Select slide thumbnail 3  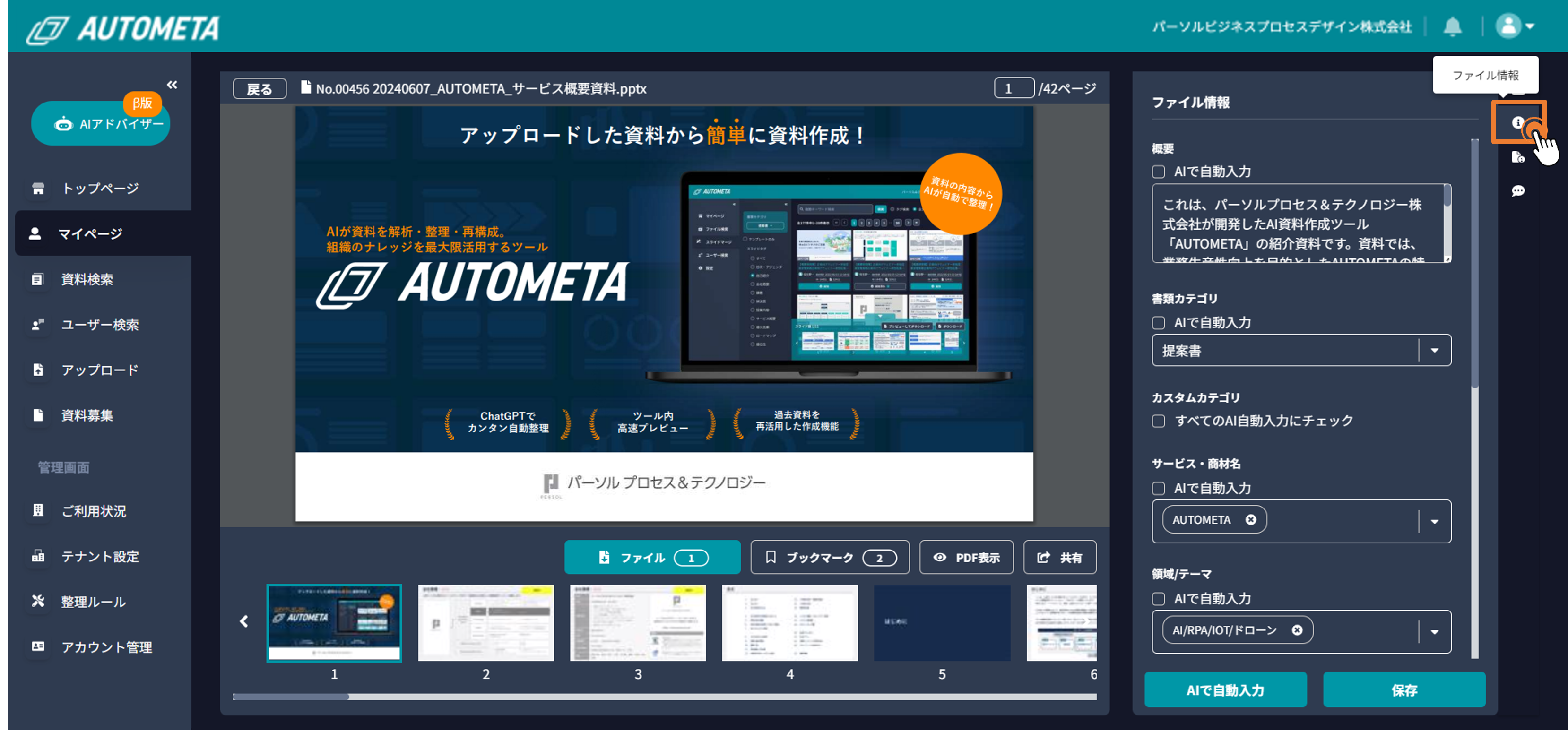pyautogui.click(x=638, y=623)
